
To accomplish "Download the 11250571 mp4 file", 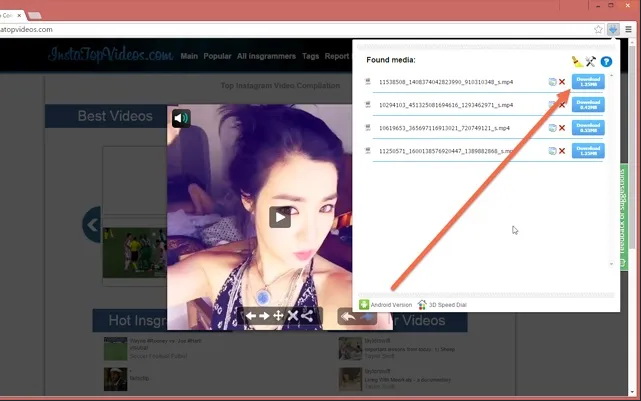I will (588, 151).
